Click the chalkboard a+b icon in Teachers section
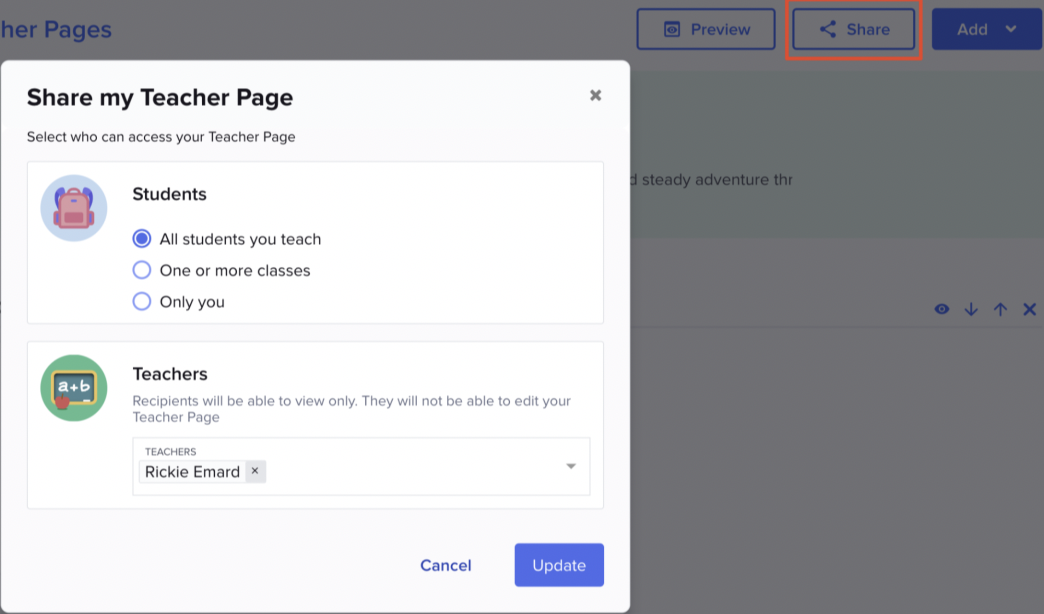 tap(73, 387)
